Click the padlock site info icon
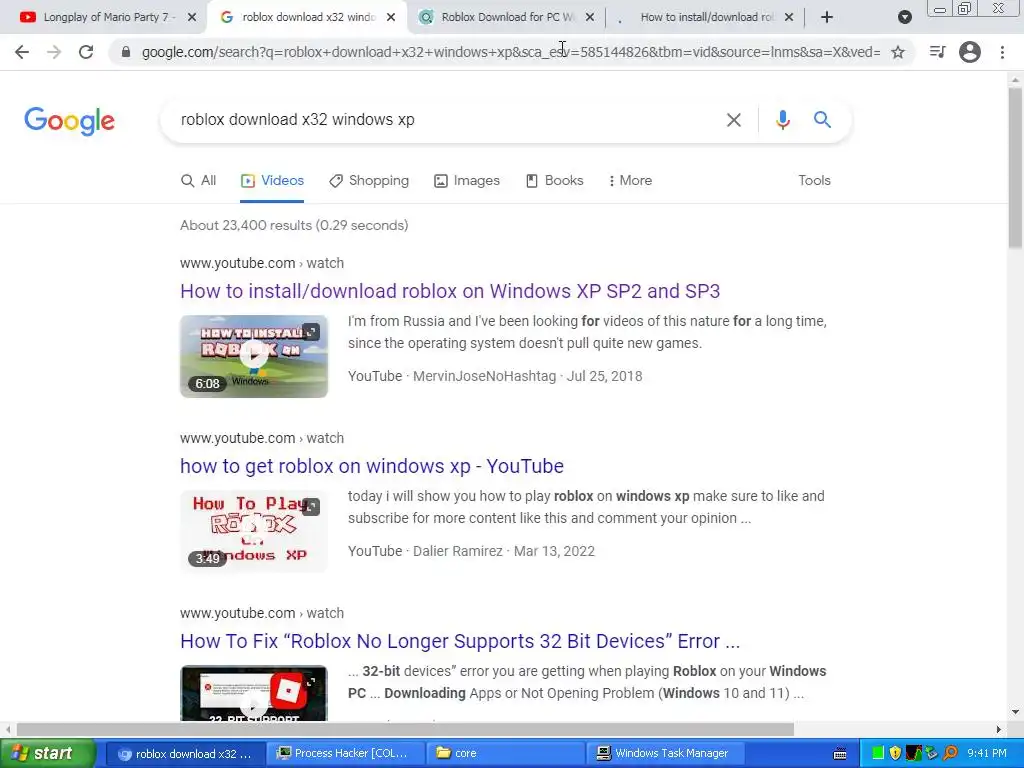1024x768 pixels. (x=126, y=52)
